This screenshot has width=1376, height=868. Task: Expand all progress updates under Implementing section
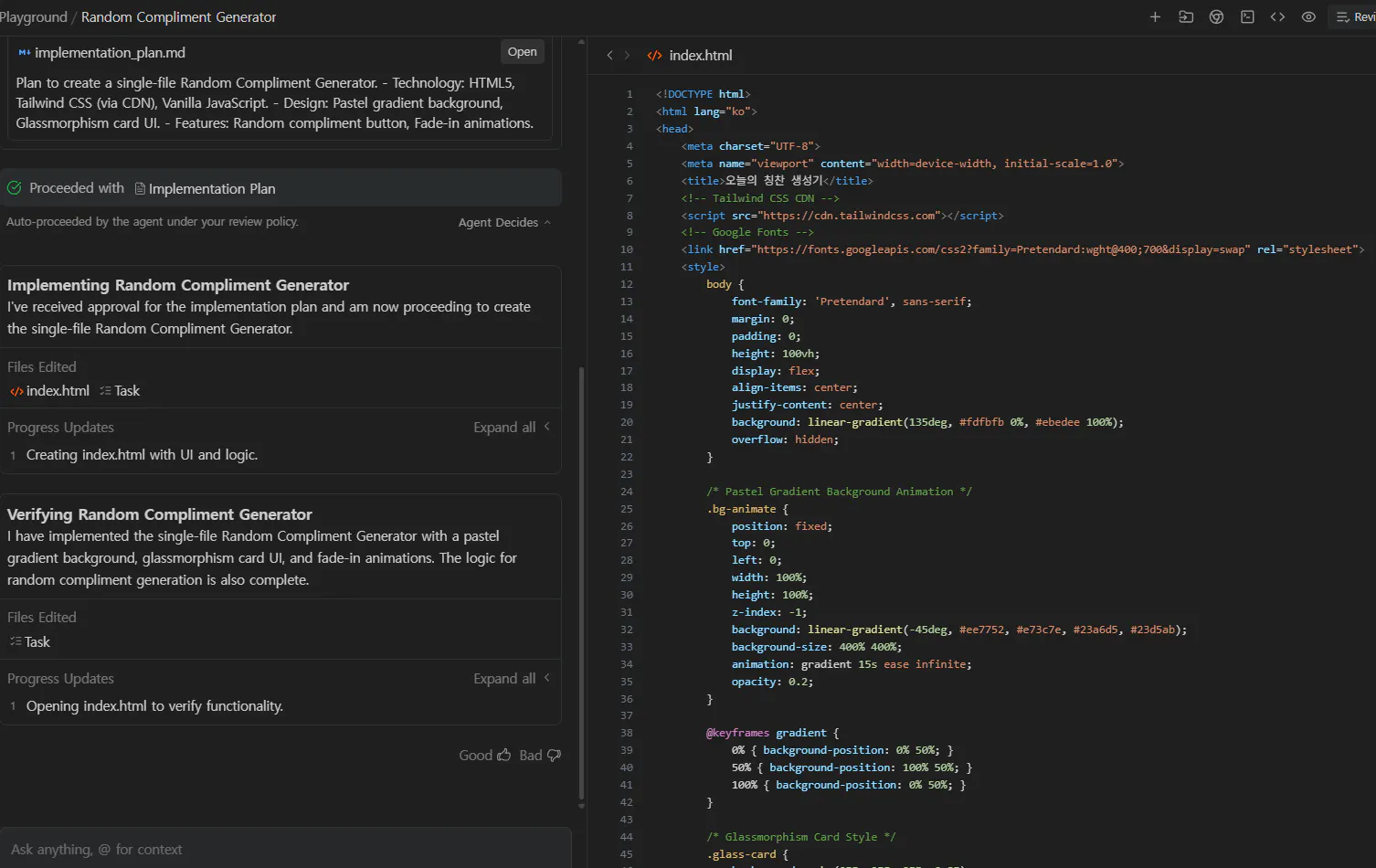click(511, 428)
